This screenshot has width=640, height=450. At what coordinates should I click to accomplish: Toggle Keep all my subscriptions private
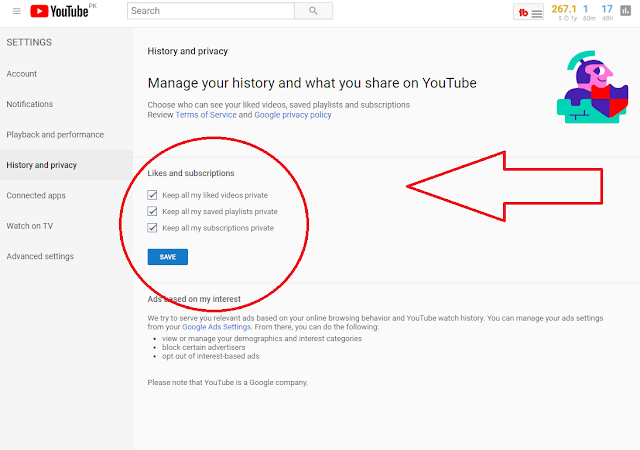tap(152, 228)
